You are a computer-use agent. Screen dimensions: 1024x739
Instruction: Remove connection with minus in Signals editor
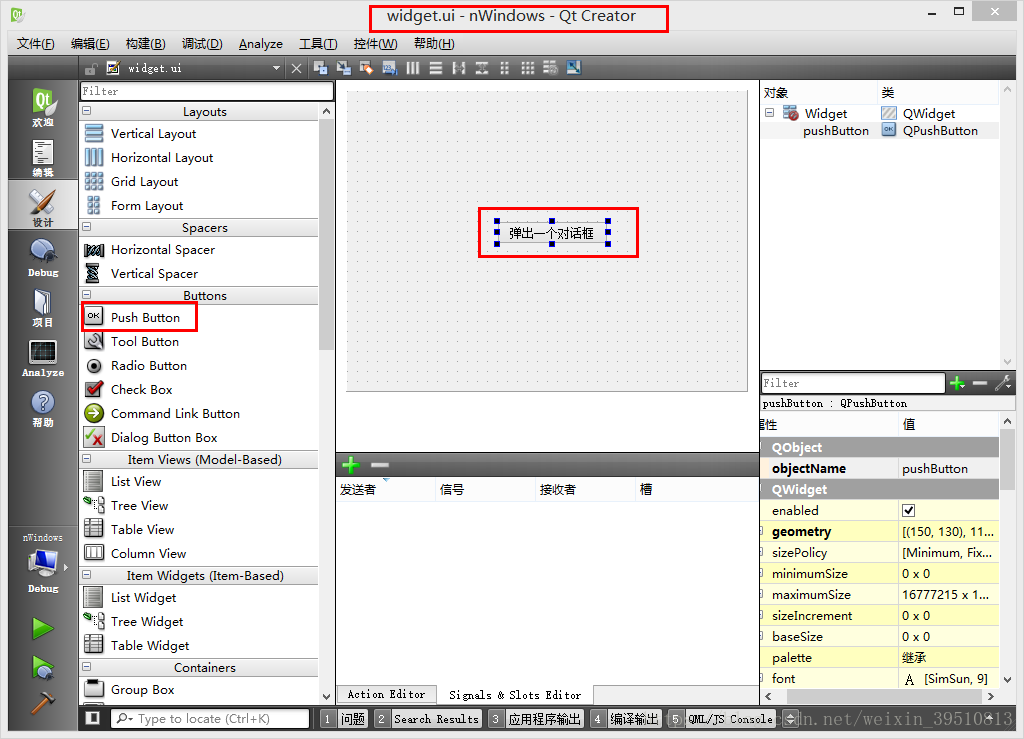point(380,465)
